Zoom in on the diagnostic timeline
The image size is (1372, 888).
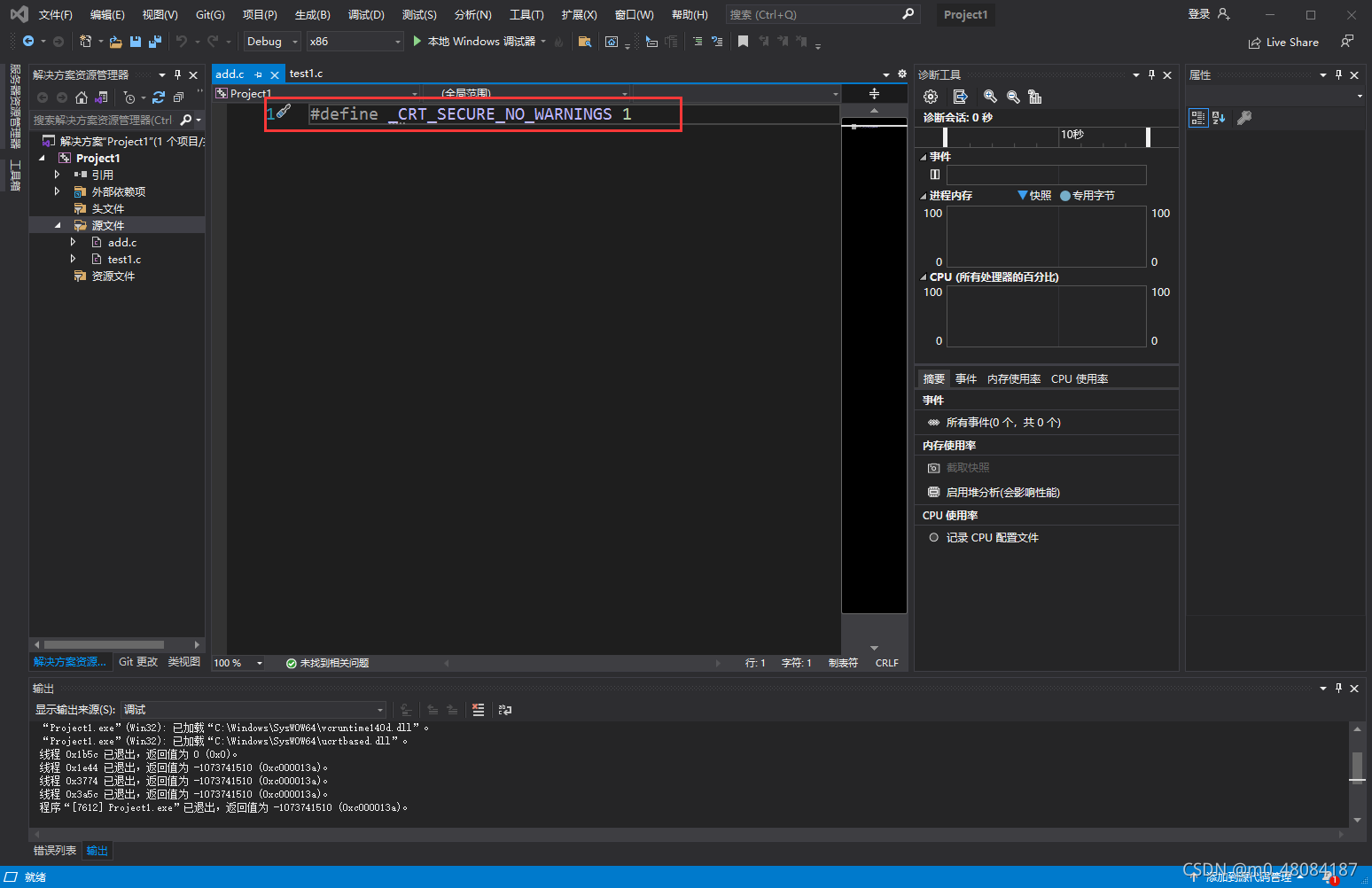click(990, 97)
